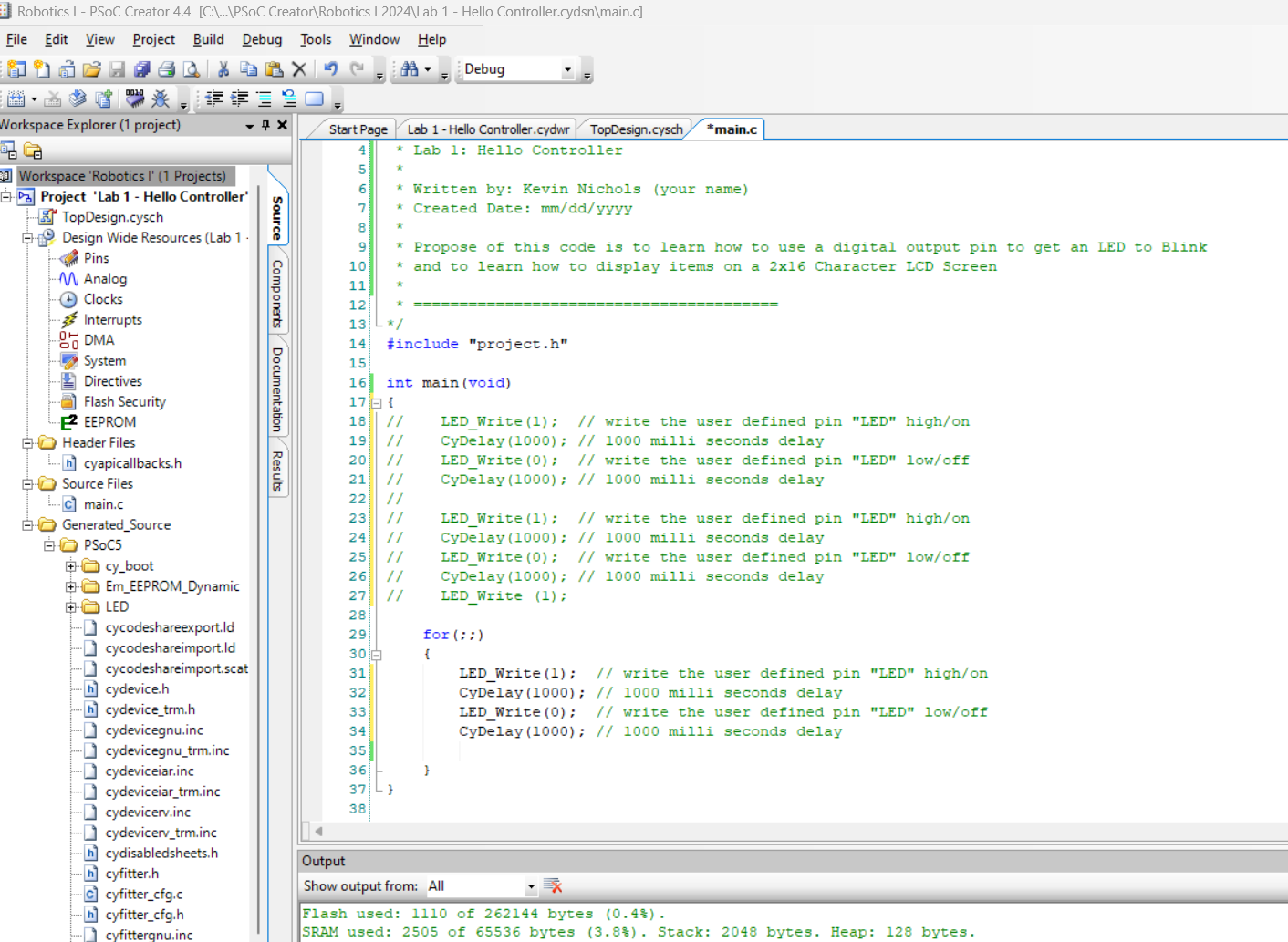Click the editor horizontal scroll left arrow
Screen dimensions: 1288x942
pyautogui.click(x=318, y=831)
